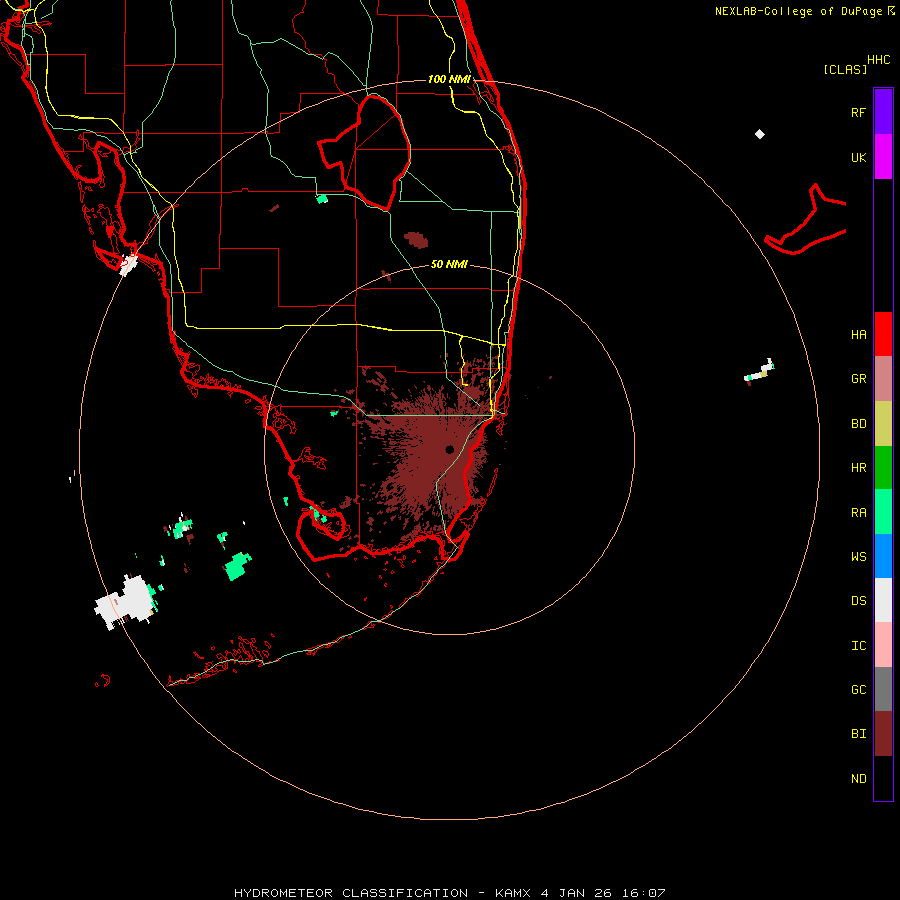Click the RF purple legend swatch
The image size is (900, 900).
883,112
